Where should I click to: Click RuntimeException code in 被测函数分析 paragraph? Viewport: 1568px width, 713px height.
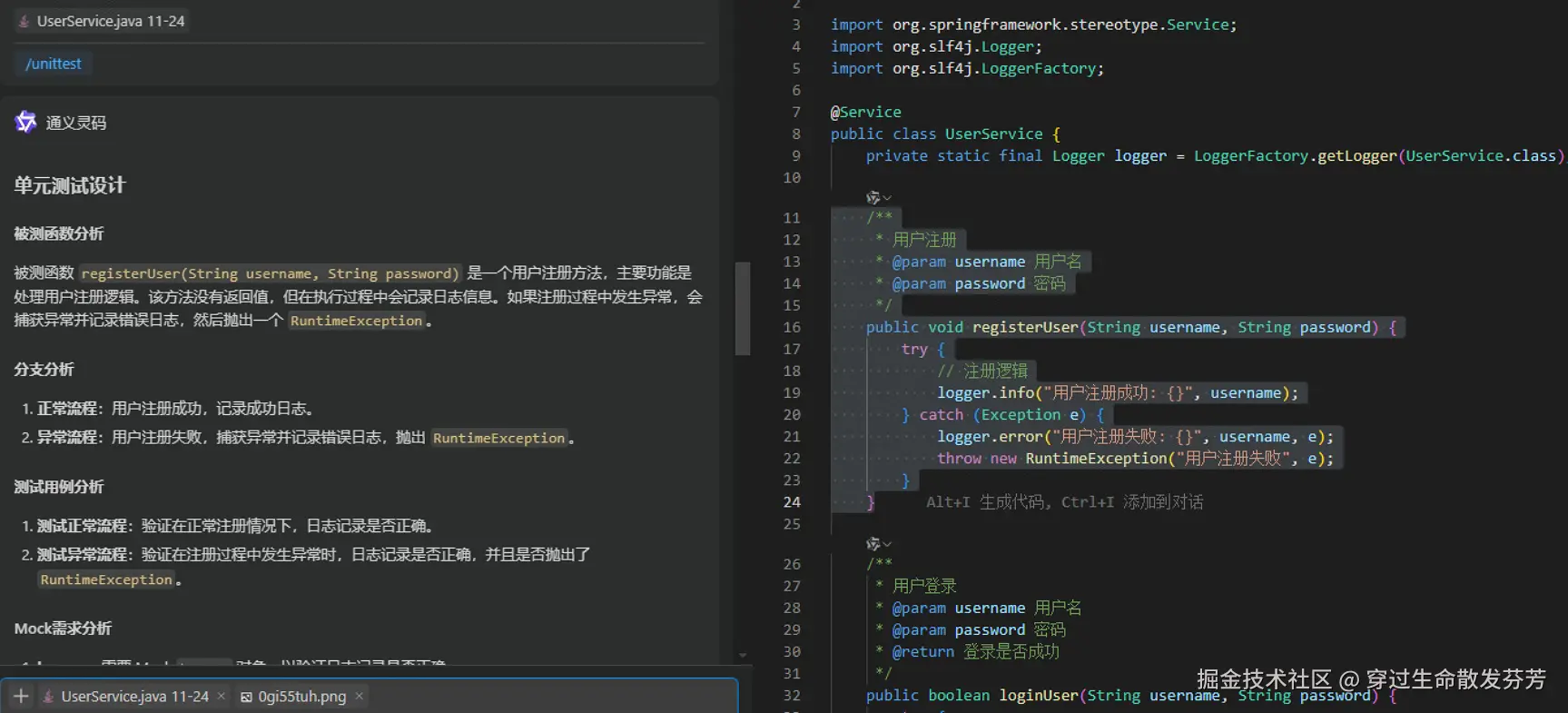coord(357,321)
